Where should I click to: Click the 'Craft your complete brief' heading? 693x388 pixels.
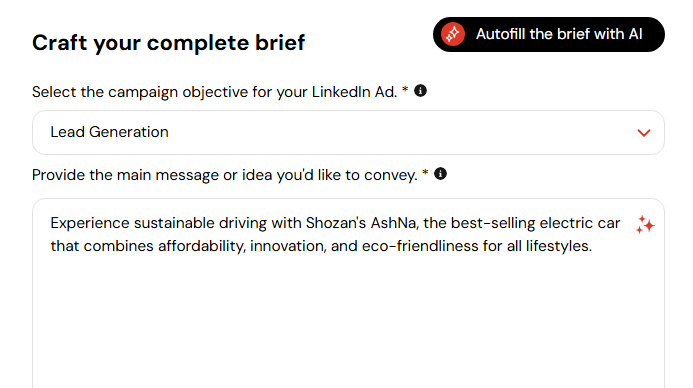tap(168, 43)
